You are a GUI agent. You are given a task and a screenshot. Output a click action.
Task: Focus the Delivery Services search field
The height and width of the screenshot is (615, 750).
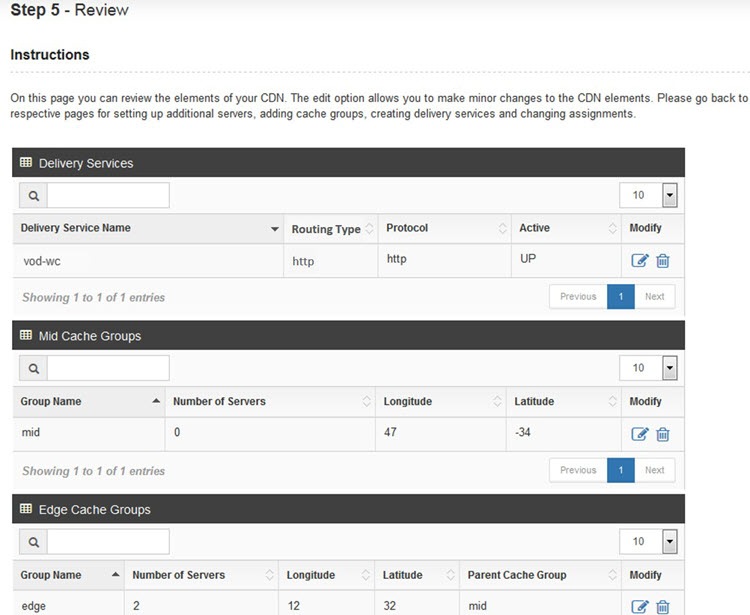pyautogui.click(x=108, y=196)
